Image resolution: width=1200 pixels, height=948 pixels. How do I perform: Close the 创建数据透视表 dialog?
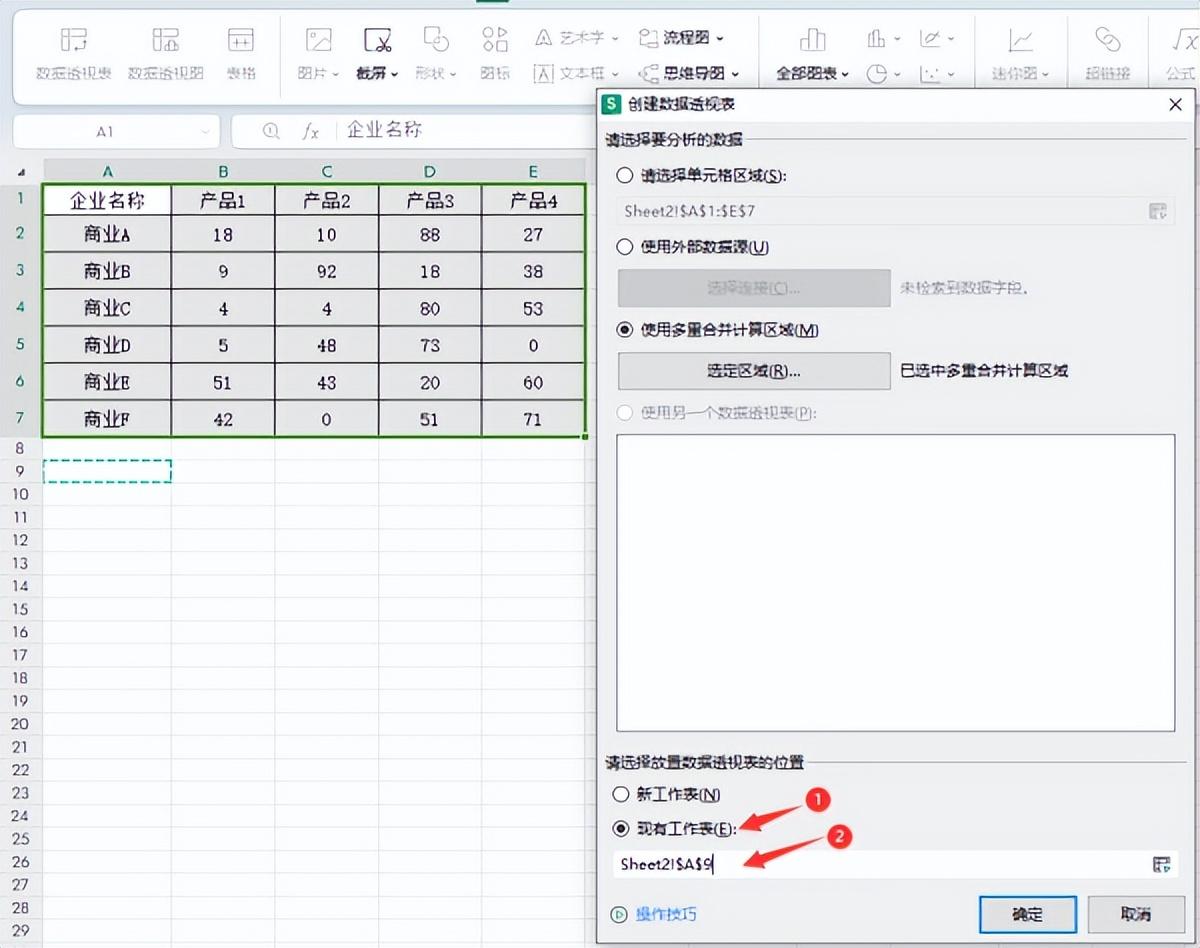pyautogui.click(x=1175, y=104)
